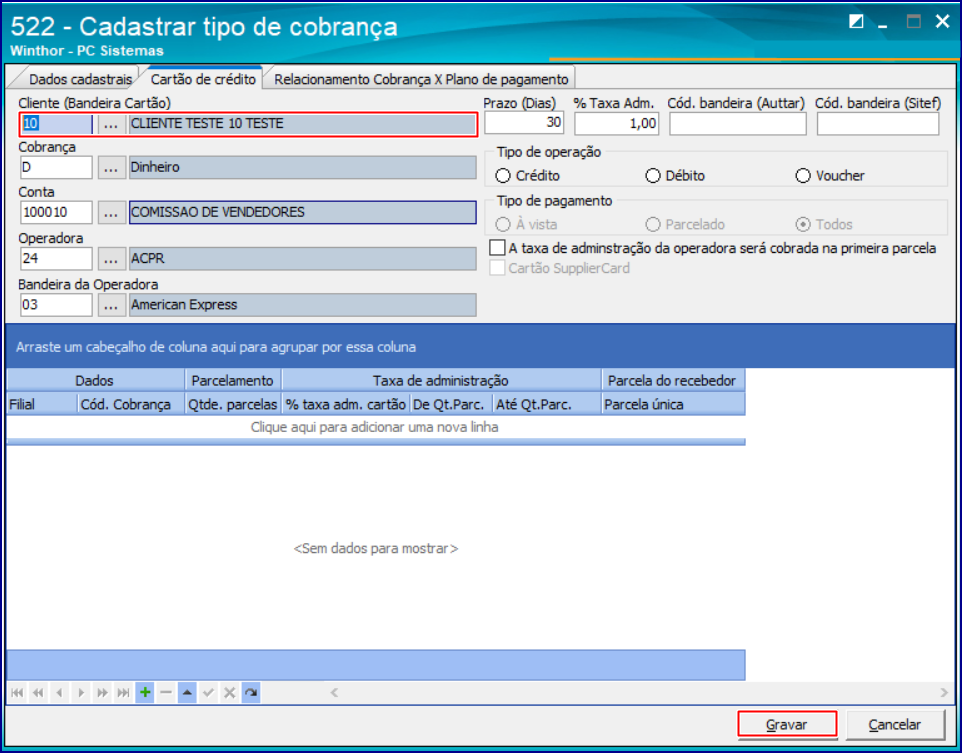This screenshot has height=753, width=962.
Task: Click Cancelar button
Action: (895, 724)
